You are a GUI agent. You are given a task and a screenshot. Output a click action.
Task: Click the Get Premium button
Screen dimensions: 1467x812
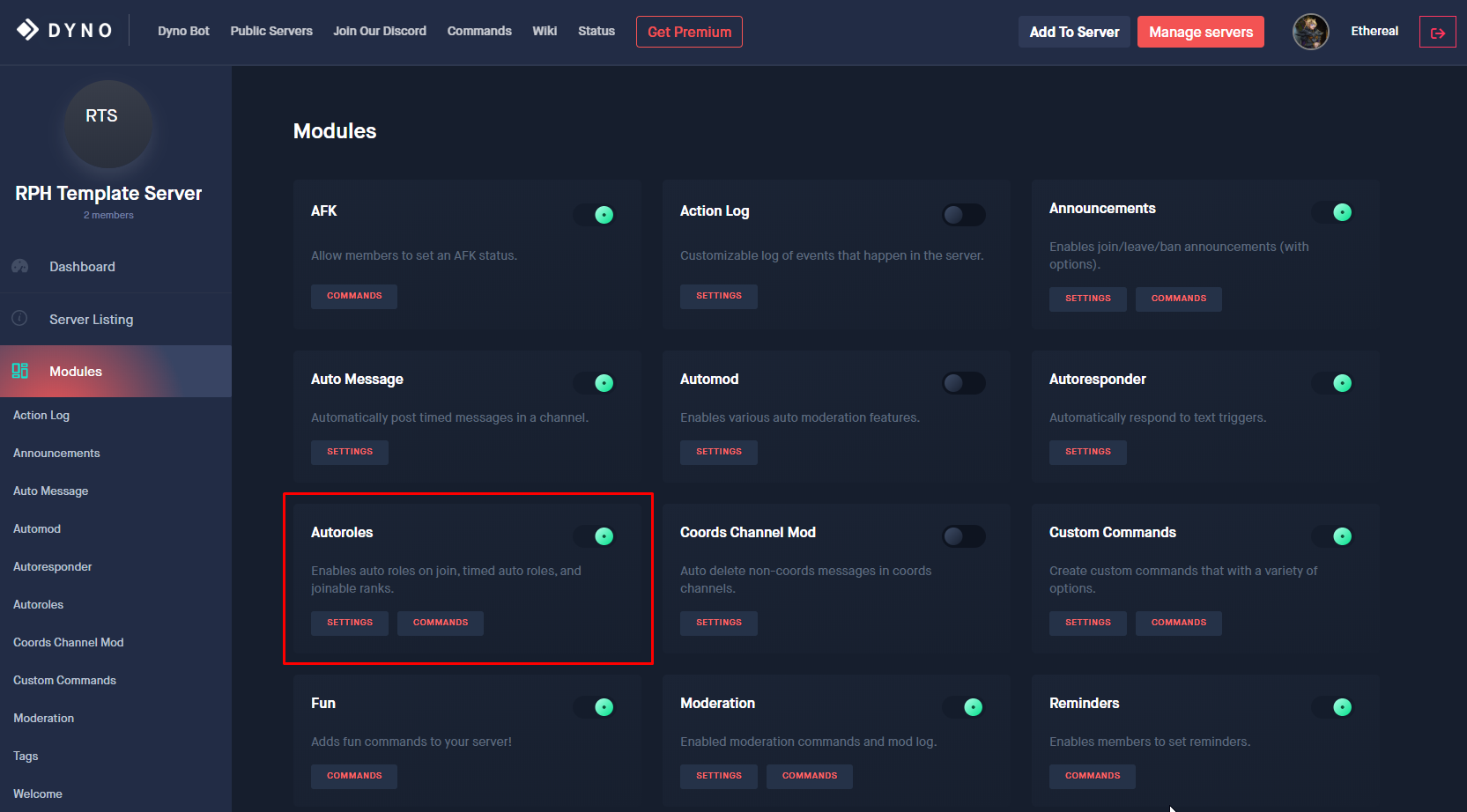pyautogui.click(x=689, y=32)
